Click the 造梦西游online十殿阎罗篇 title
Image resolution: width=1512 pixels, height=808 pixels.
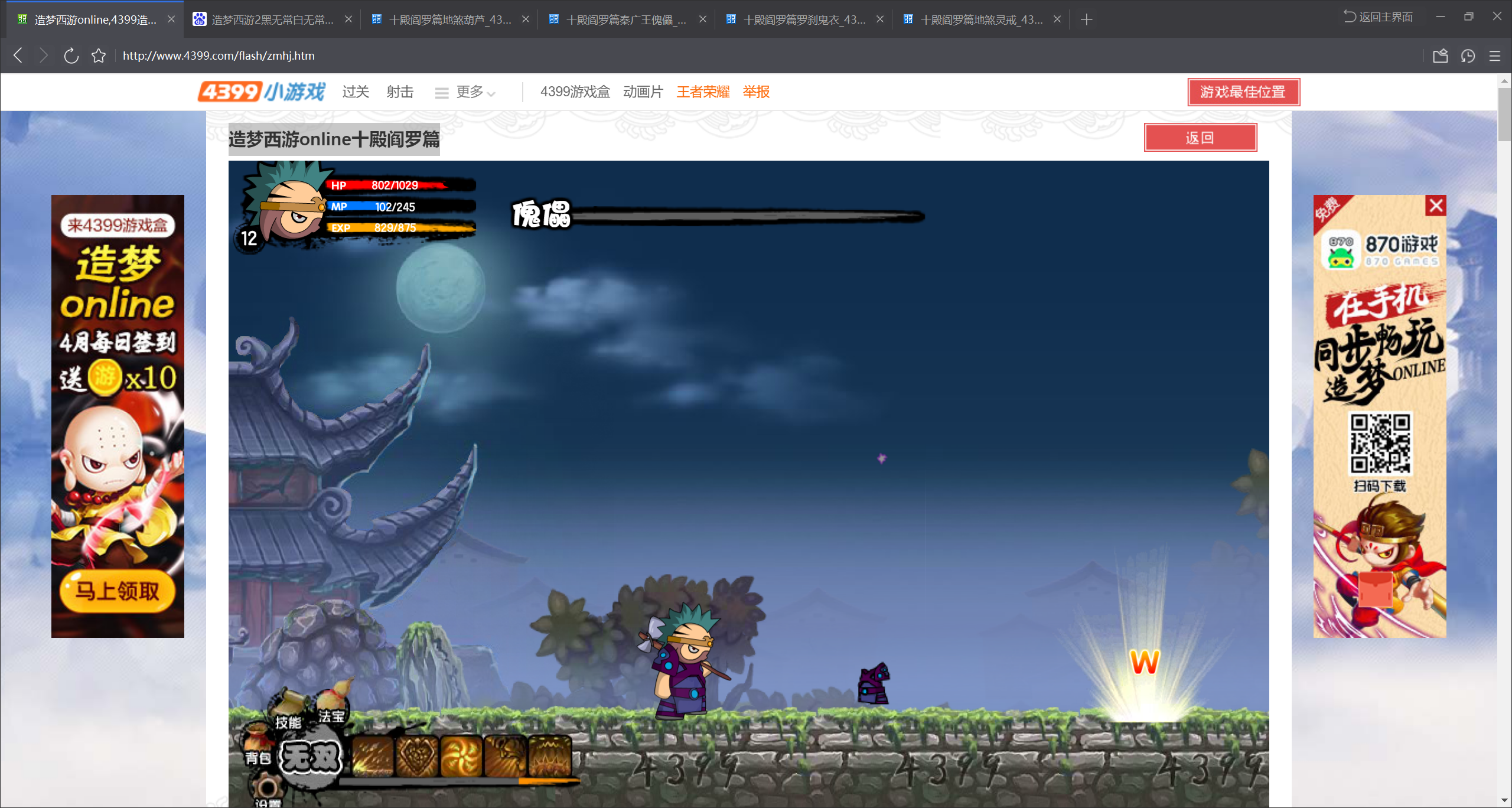[334, 139]
